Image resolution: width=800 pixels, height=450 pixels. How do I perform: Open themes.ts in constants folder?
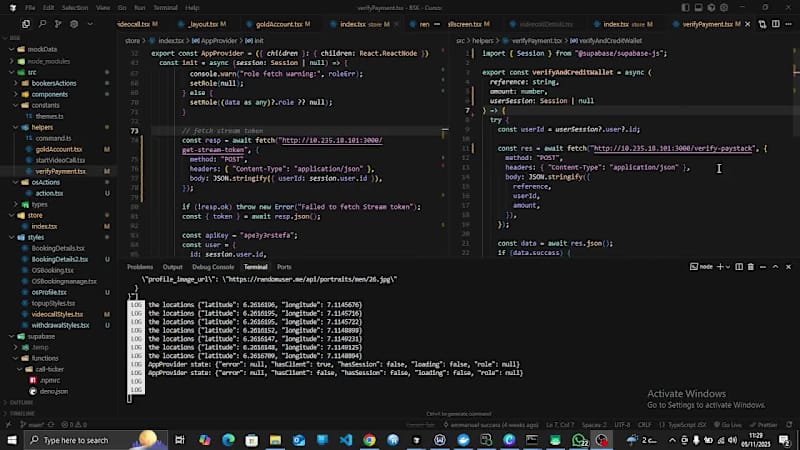coord(49,116)
